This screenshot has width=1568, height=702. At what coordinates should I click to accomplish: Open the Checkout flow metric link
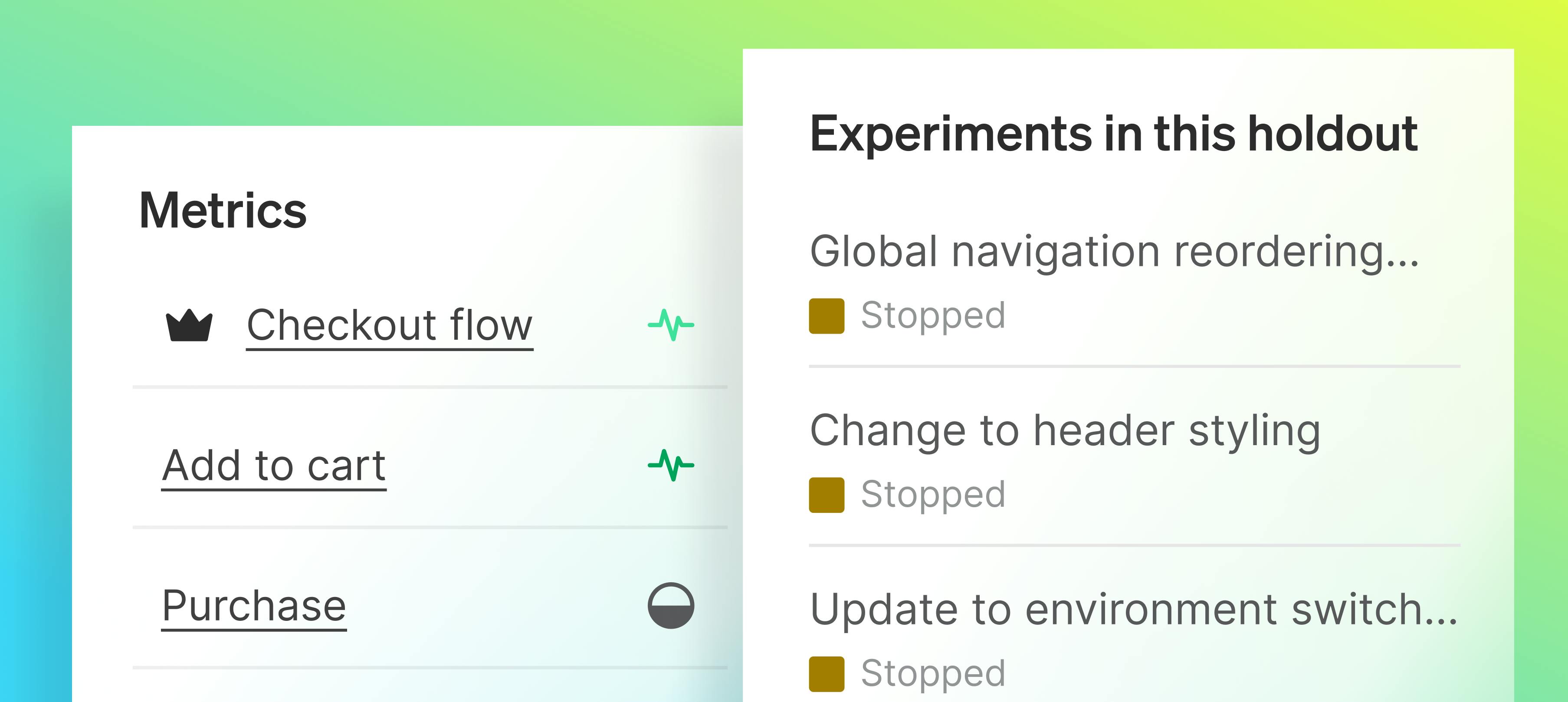click(390, 325)
